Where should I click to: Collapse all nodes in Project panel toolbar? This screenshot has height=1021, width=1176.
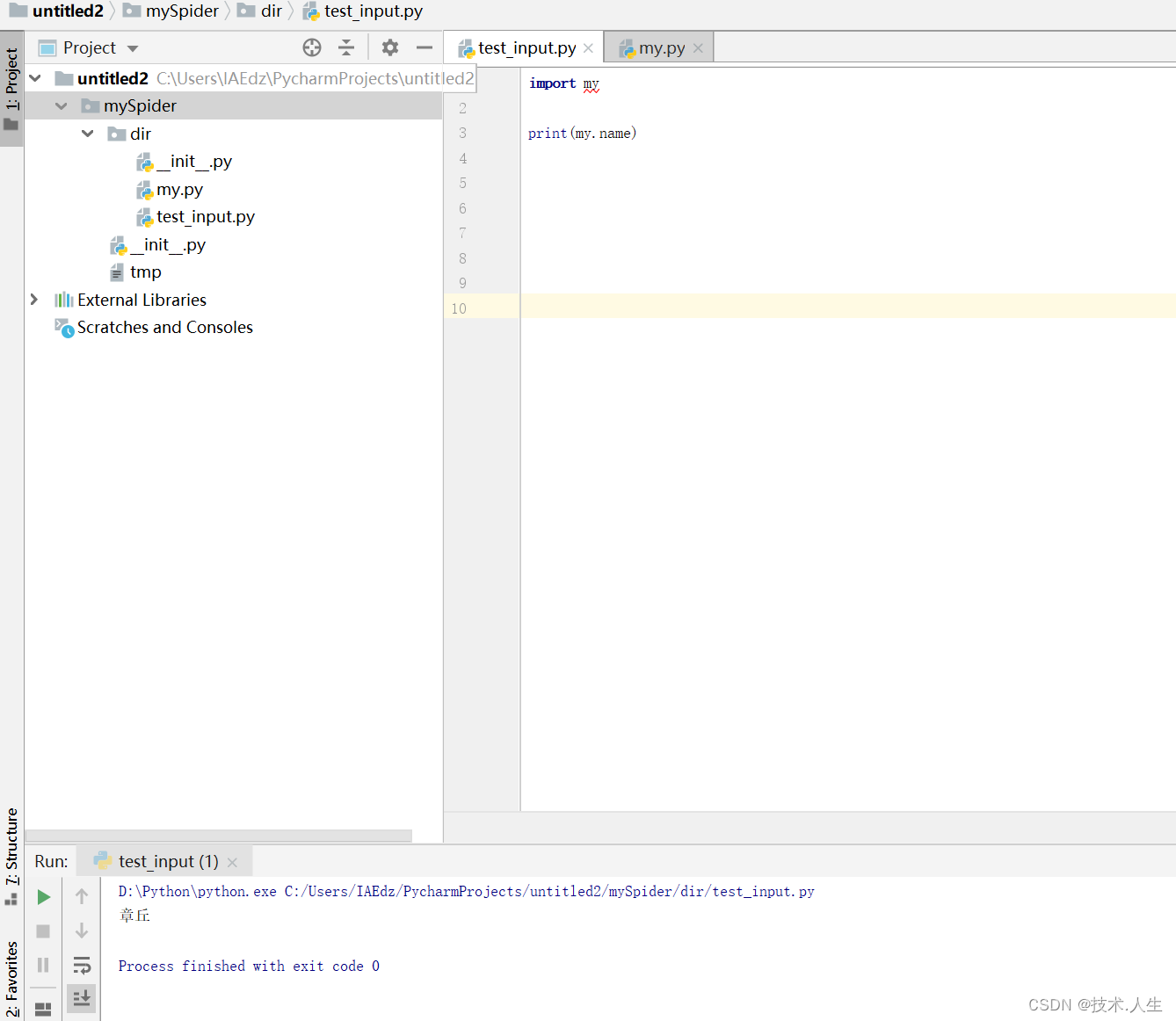[x=346, y=47]
